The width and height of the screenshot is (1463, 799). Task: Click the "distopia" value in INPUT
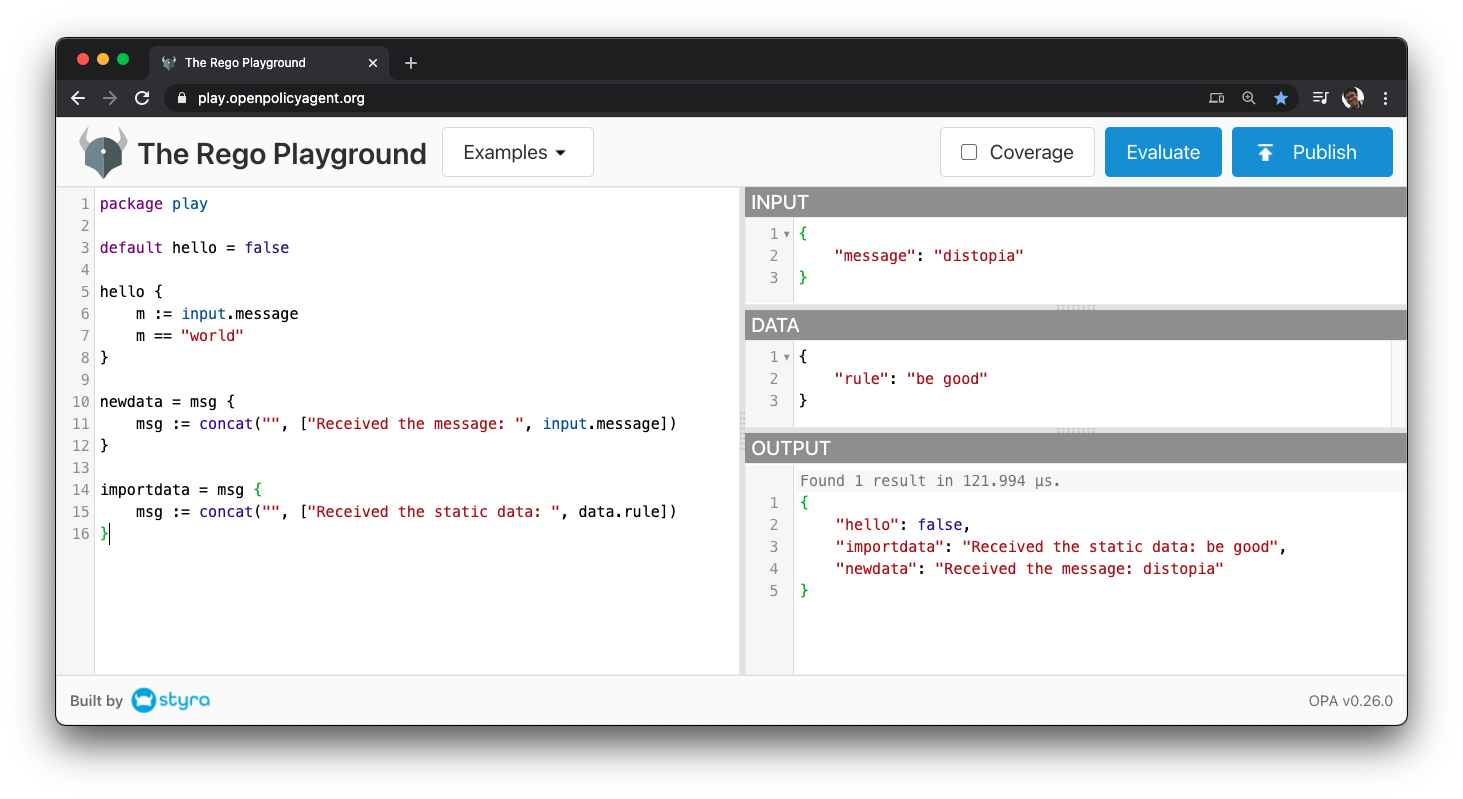pos(979,256)
